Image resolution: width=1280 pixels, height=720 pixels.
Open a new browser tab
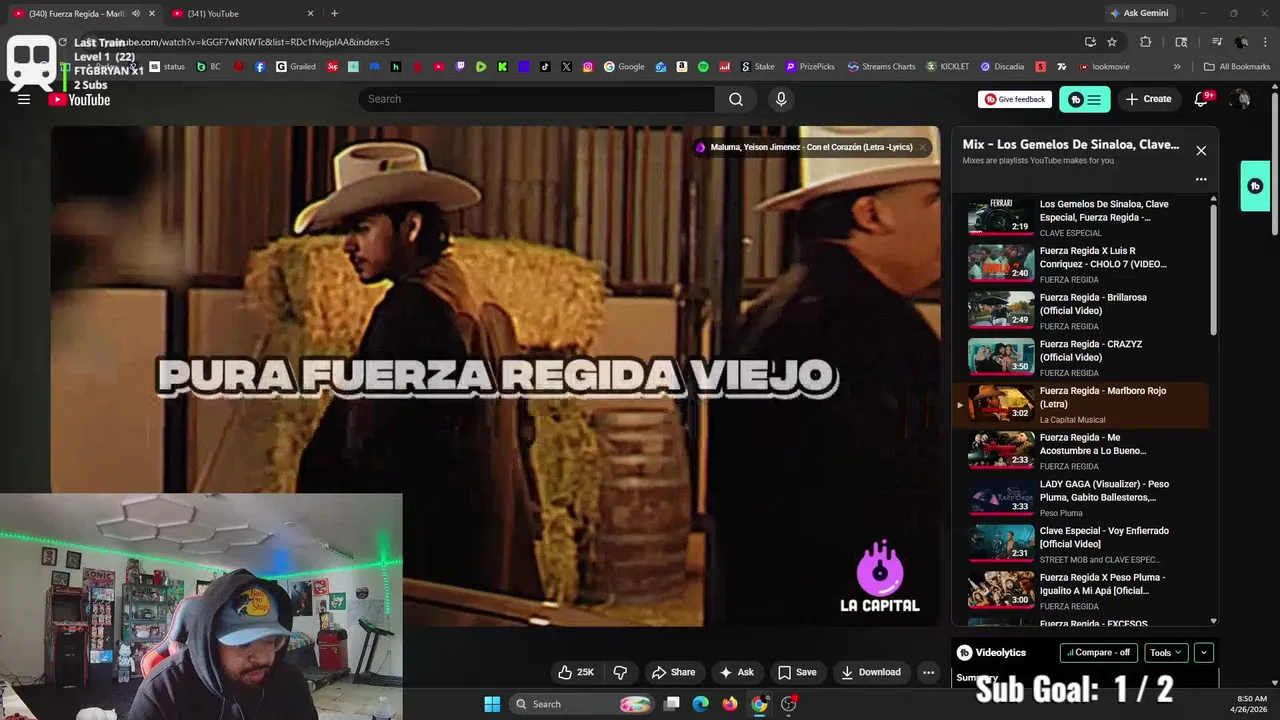click(334, 14)
